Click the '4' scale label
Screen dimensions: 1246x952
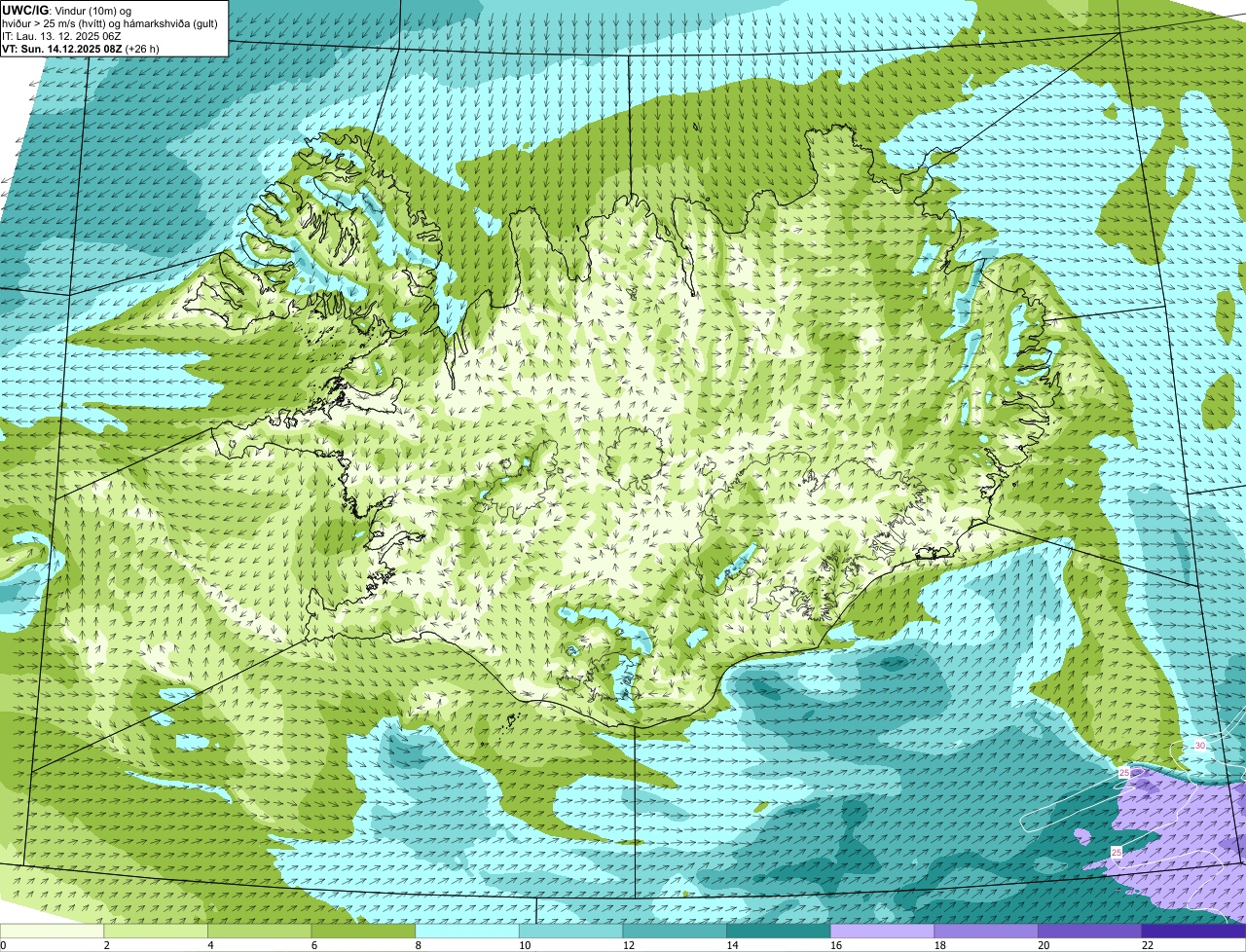pyautogui.click(x=210, y=945)
